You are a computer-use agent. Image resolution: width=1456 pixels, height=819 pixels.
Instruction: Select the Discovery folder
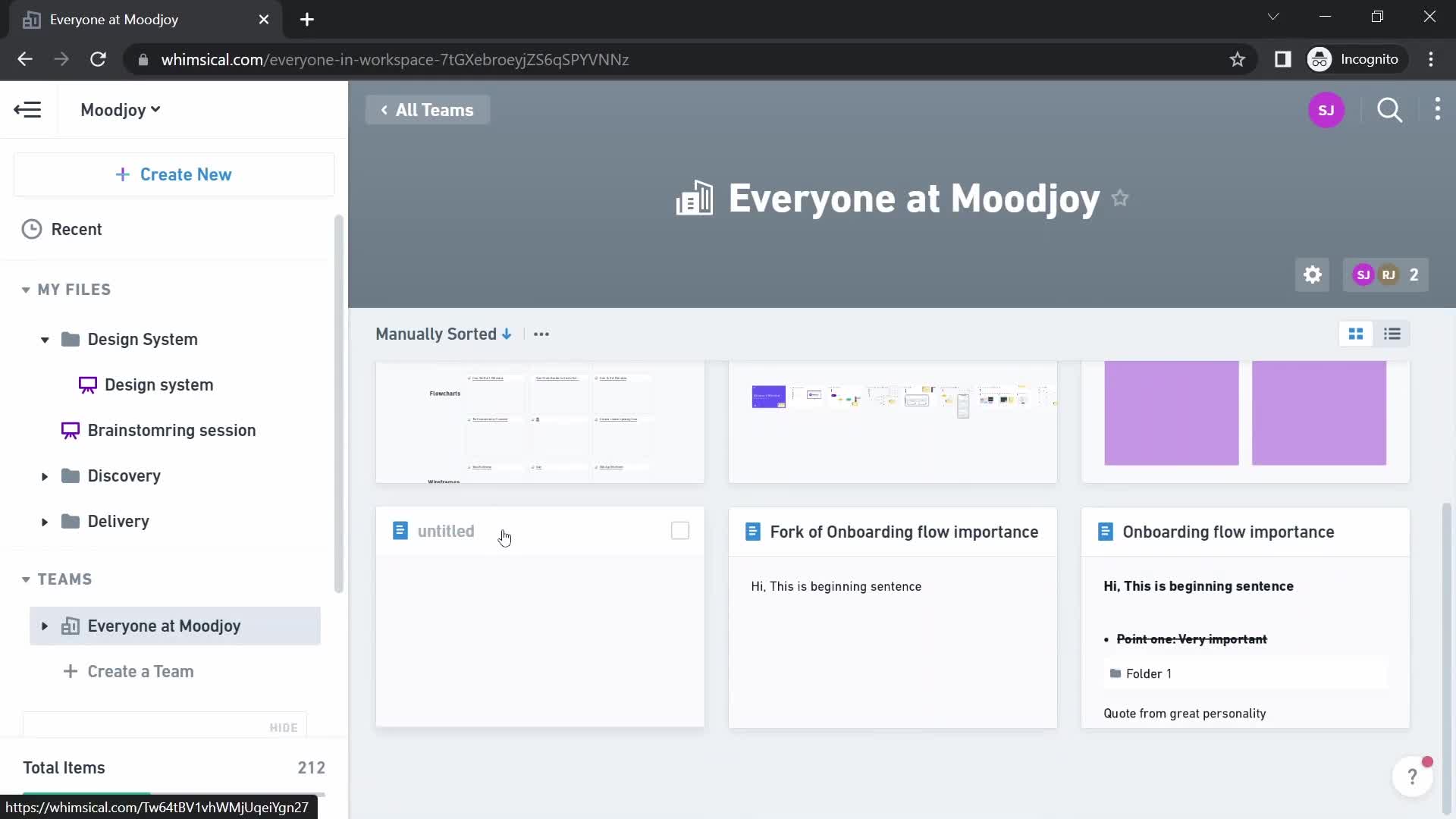point(124,476)
